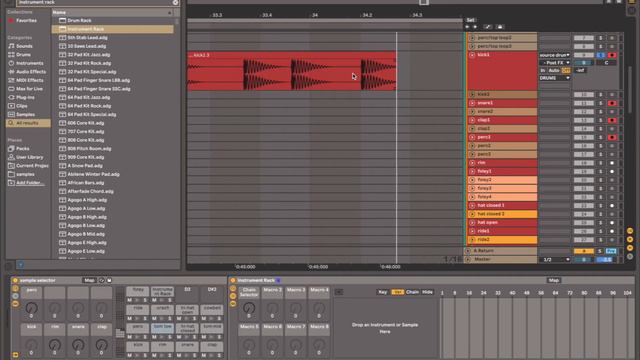The height and width of the screenshot is (360, 640).
Task: Select All results in browser sidebar
Action: (28, 123)
